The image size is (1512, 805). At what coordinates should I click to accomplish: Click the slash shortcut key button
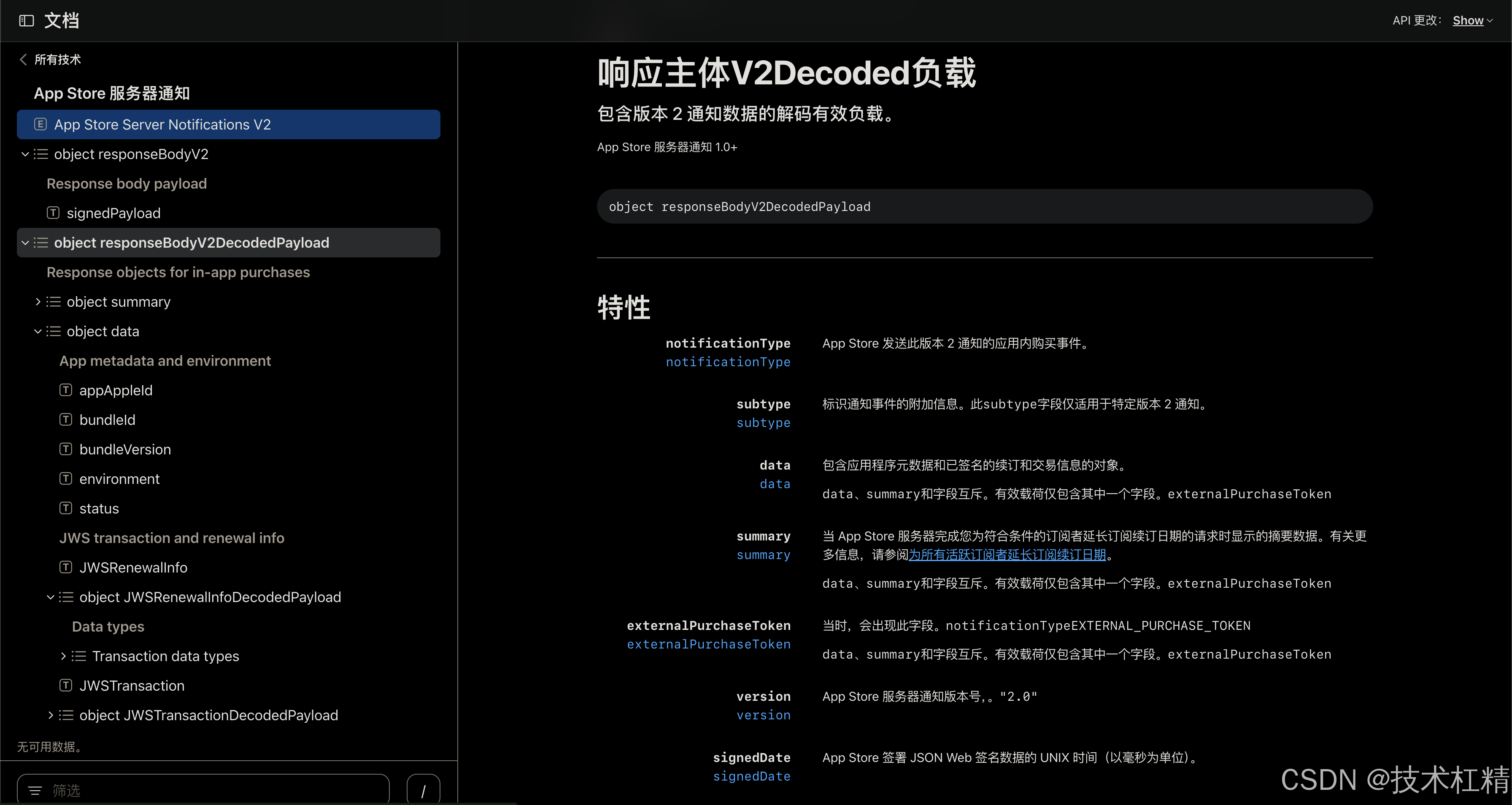tap(423, 790)
